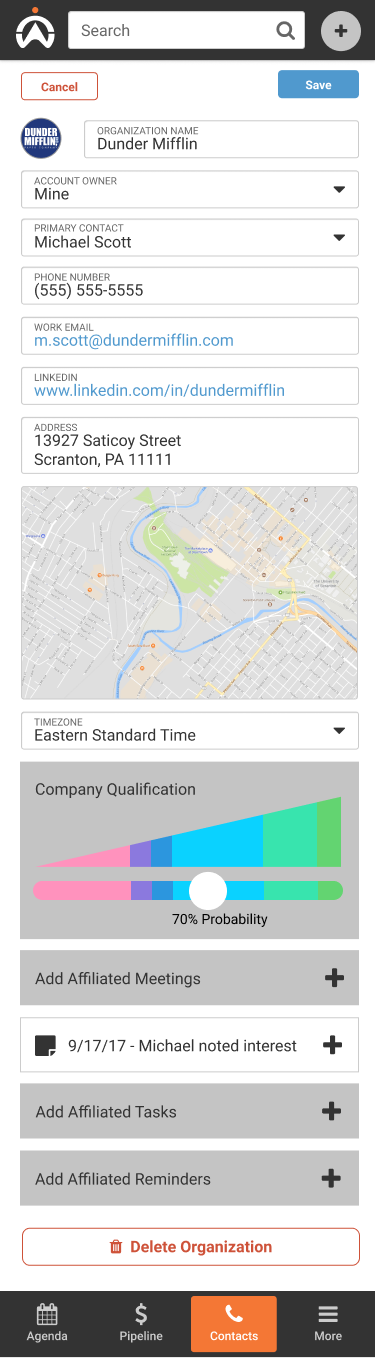
Task: Click the search magnifier icon
Action: (286, 31)
